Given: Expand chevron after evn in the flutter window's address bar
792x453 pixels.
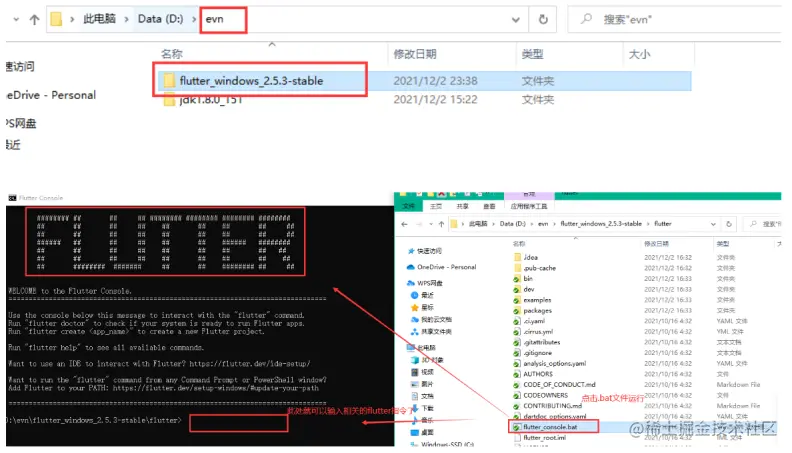Looking at the screenshot, I should [554, 224].
